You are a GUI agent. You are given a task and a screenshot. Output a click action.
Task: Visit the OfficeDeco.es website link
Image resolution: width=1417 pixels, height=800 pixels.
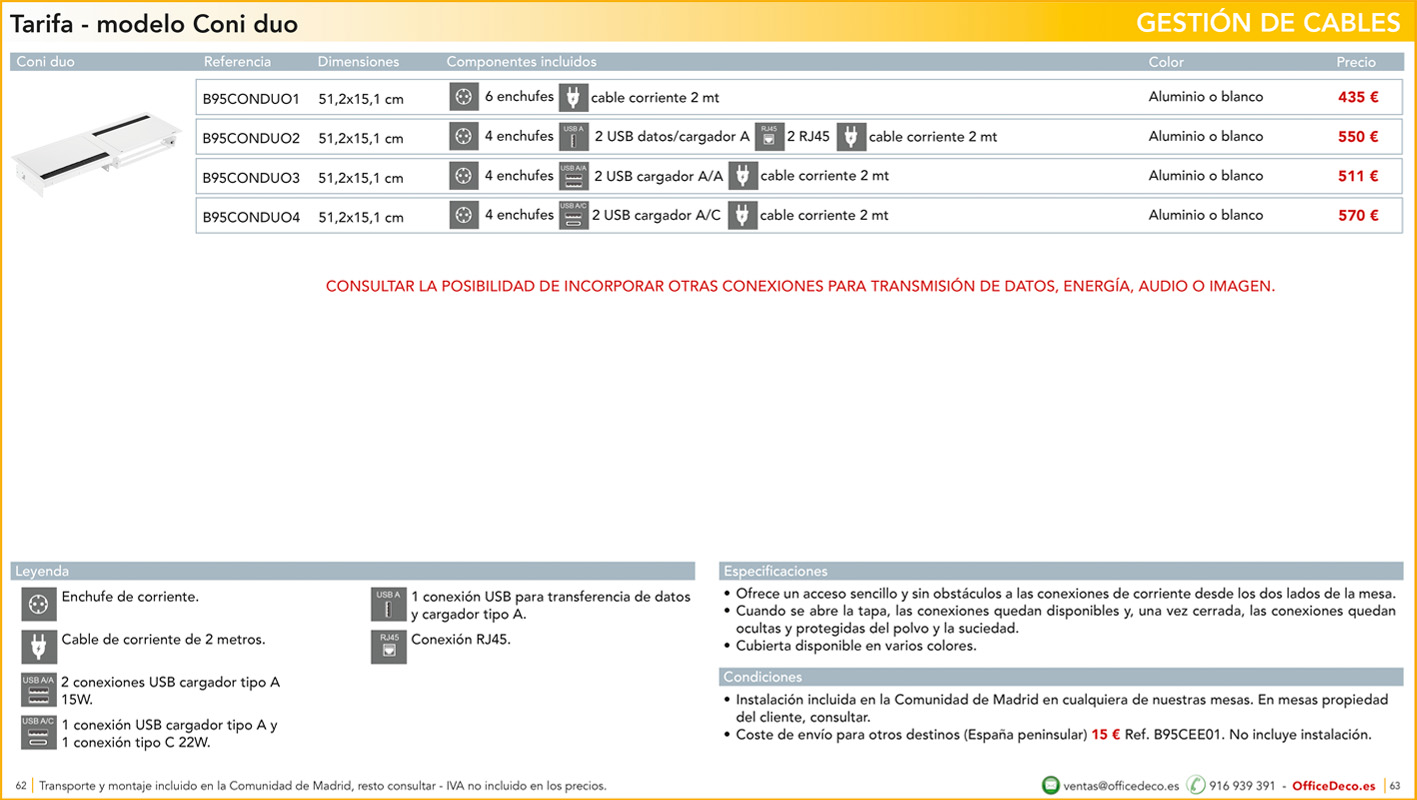tap(1334, 786)
